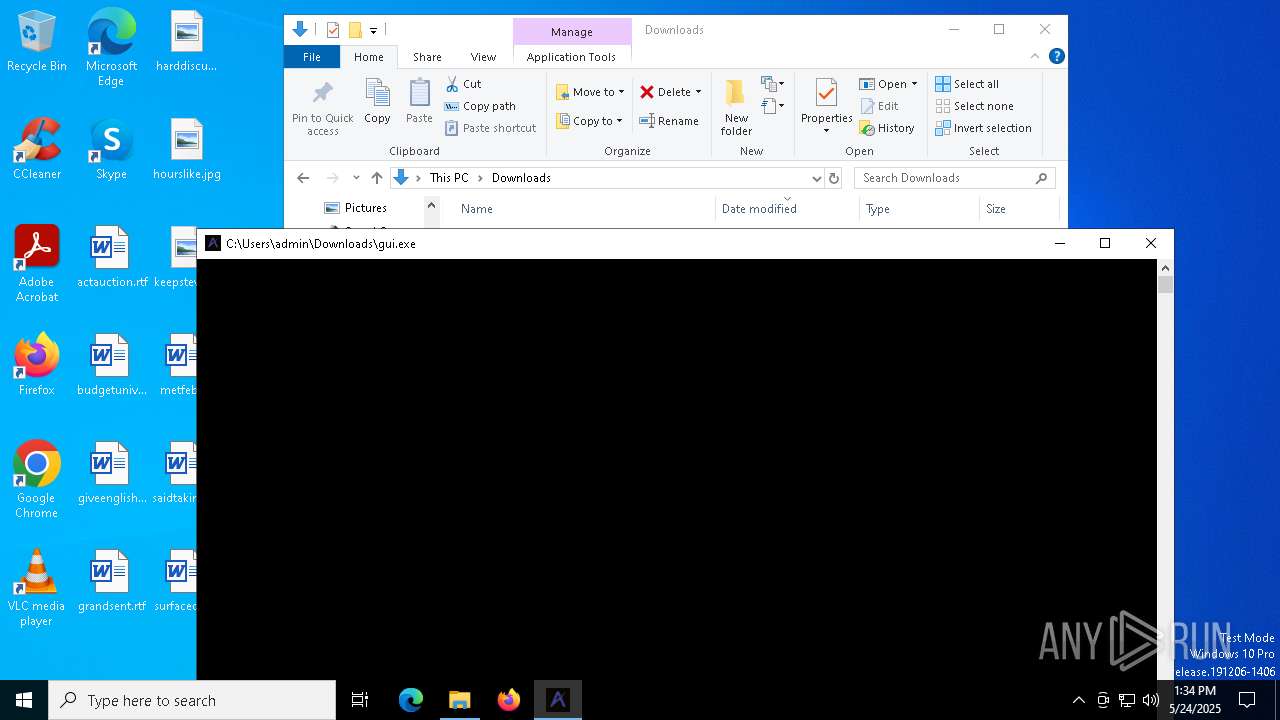Customize Quick Access Toolbar dropdown

click(373, 30)
